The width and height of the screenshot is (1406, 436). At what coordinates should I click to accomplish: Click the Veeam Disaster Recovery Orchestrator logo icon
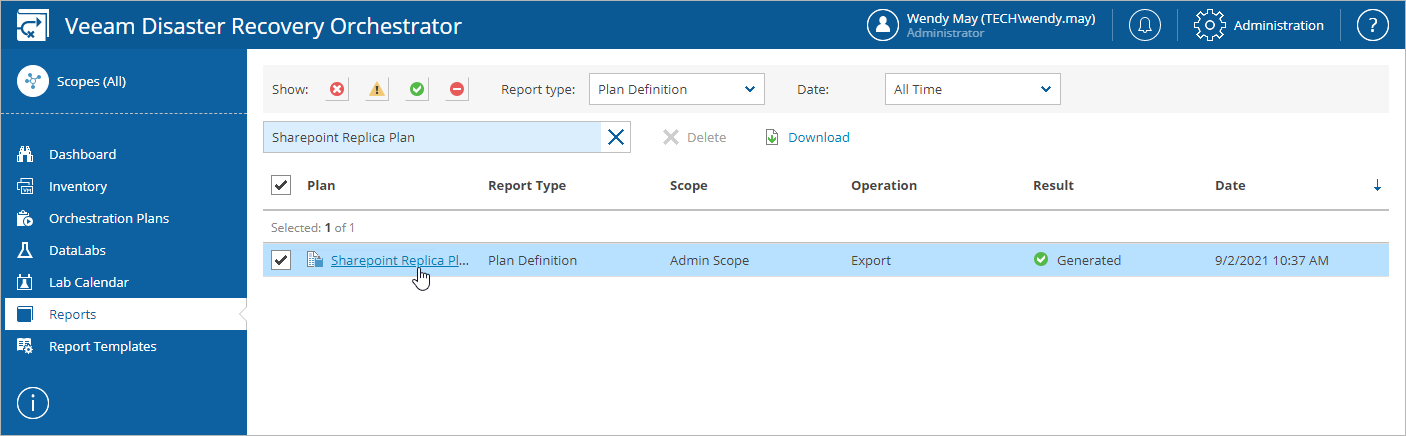[31, 25]
